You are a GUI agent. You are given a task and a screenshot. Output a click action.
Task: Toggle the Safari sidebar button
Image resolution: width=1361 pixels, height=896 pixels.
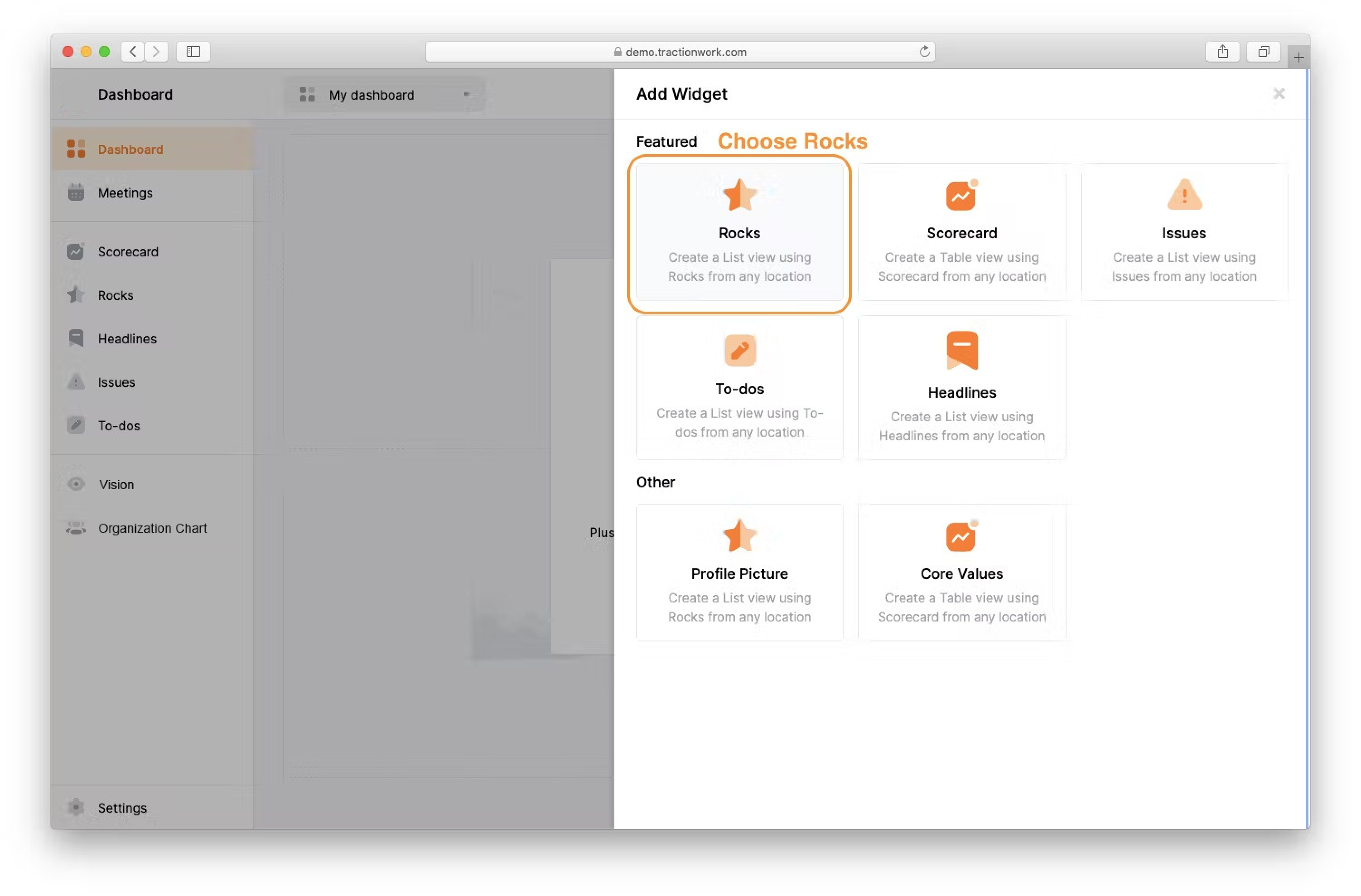tap(193, 52)
